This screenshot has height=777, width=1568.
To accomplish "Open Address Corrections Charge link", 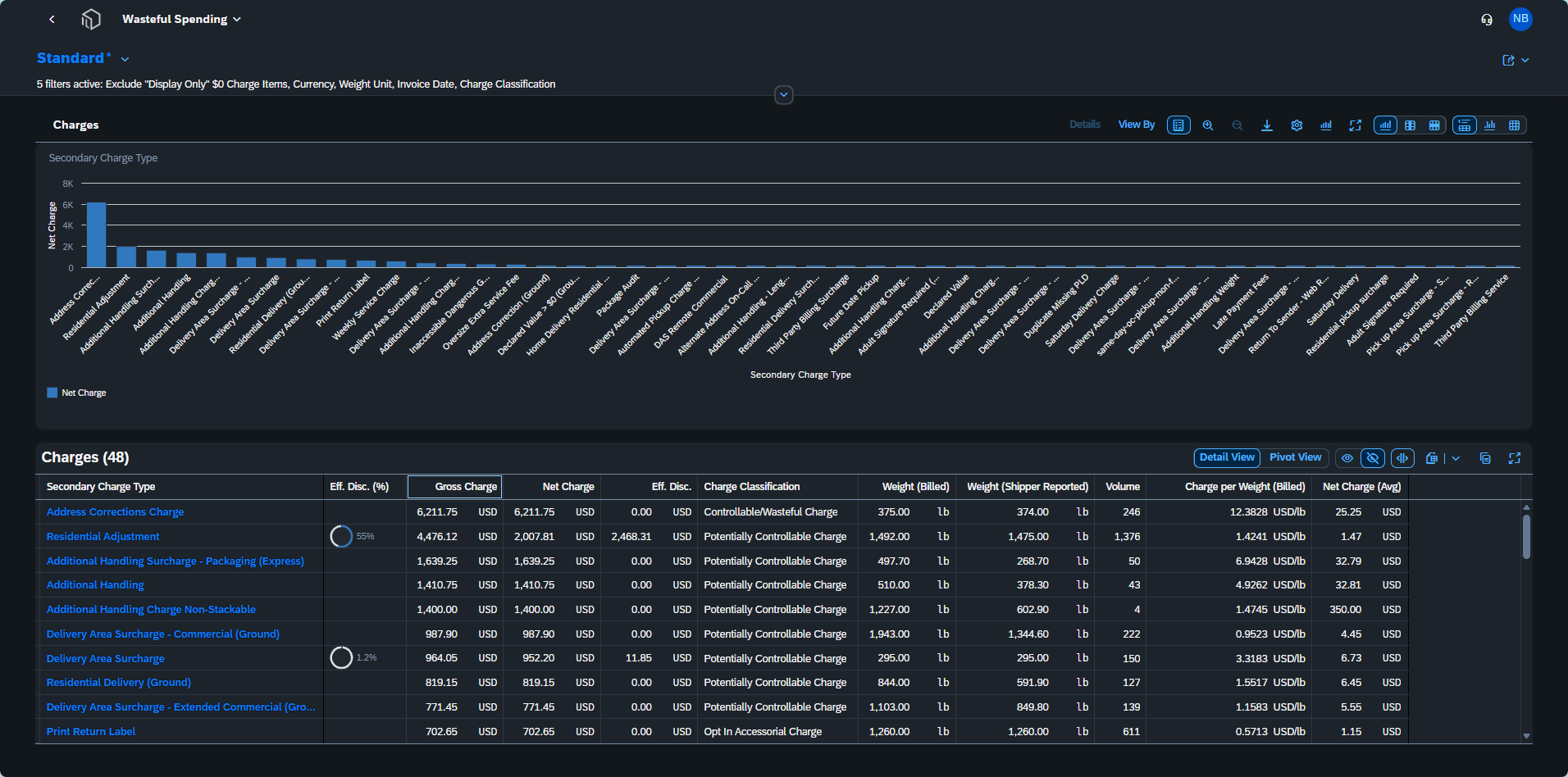I will (x=115, y=511).
